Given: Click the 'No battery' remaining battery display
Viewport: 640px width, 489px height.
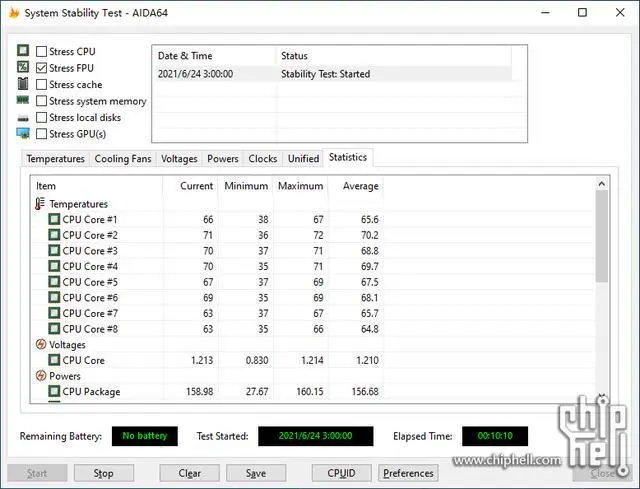Looking at the screenshot, I should (145, 436).
